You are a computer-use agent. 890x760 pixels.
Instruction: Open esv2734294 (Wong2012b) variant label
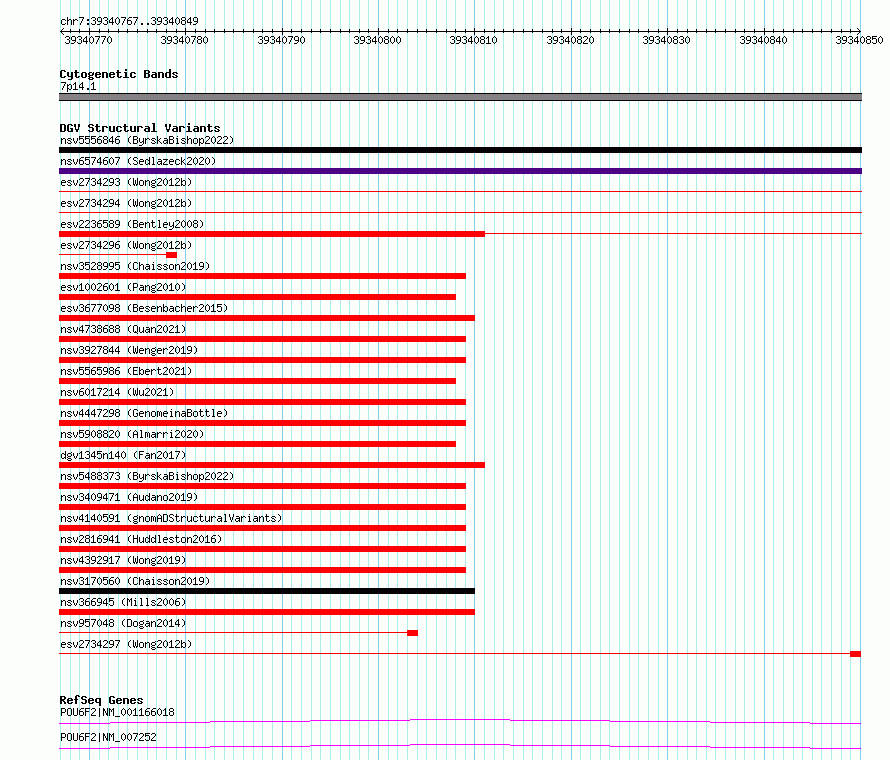coord(126,203)
